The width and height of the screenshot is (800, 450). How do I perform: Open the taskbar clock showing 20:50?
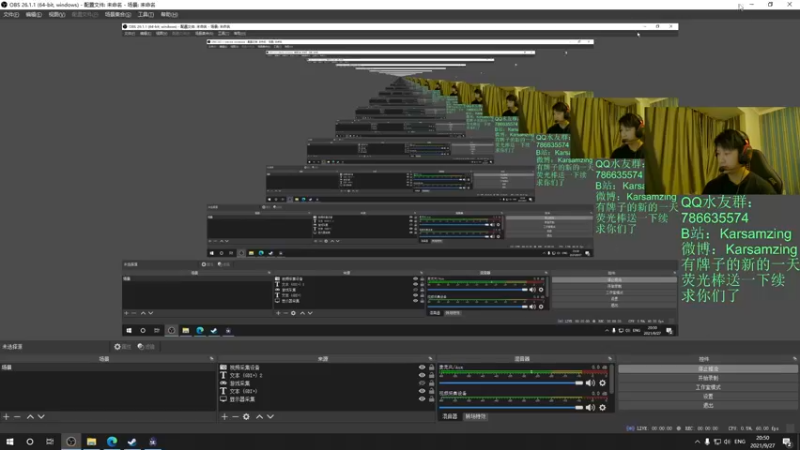(763, 442)
